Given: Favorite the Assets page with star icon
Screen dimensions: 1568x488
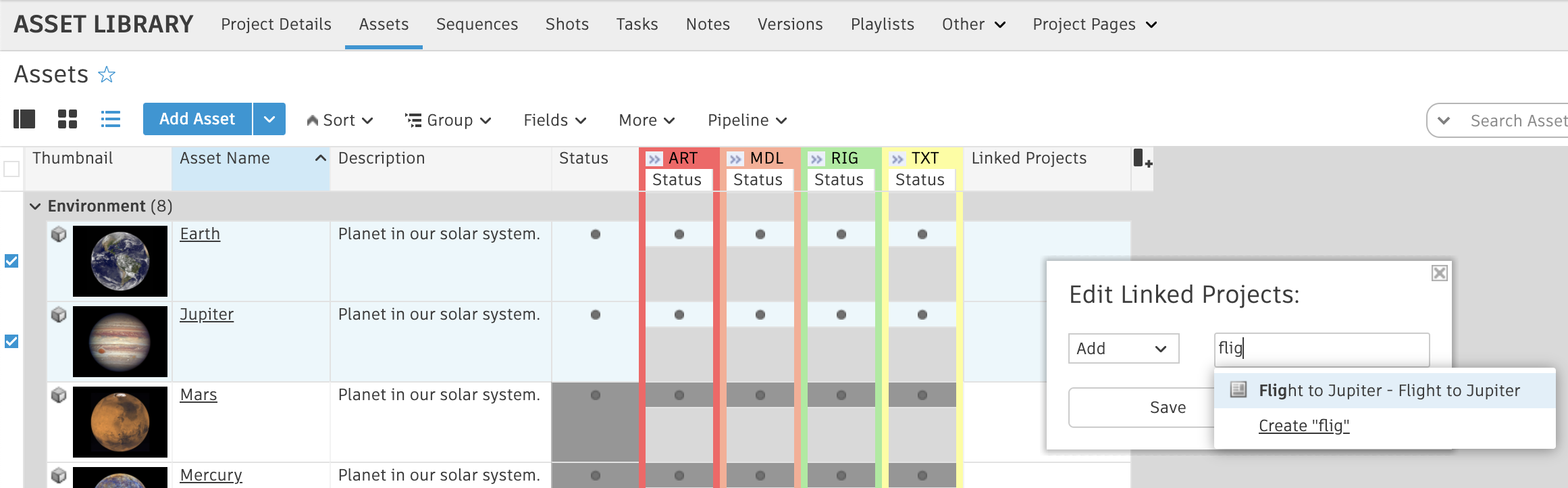Looking at the screenshot, I should tap(107, 74).
